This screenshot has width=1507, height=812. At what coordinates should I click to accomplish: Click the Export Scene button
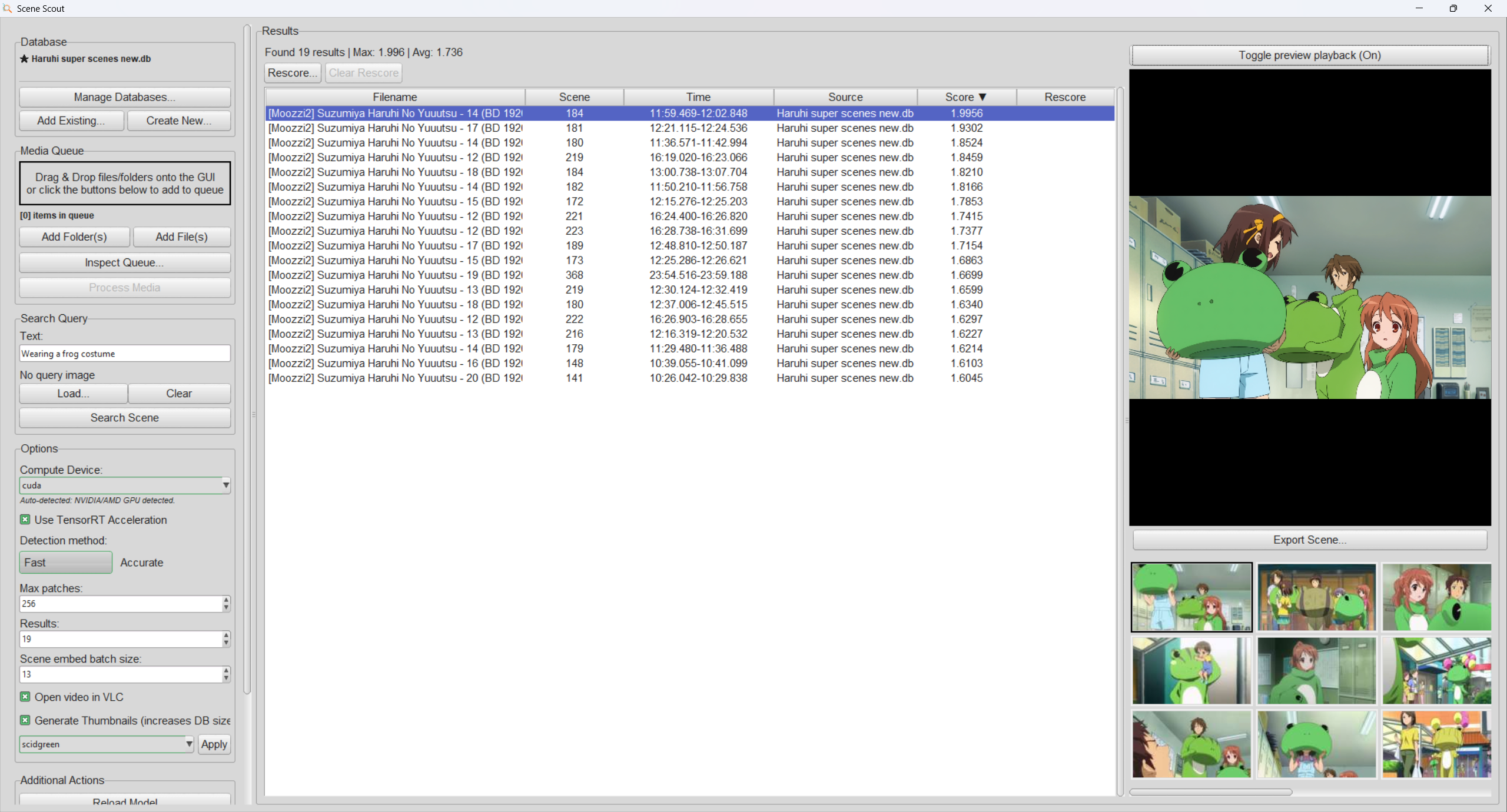[x=1310, y=540]
